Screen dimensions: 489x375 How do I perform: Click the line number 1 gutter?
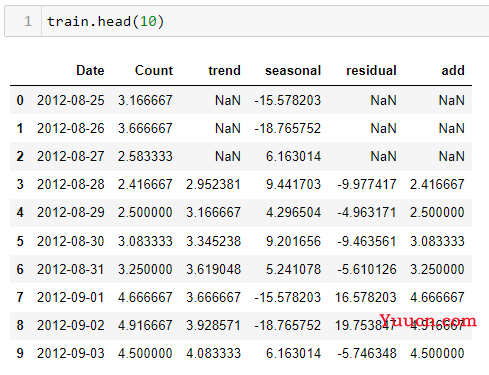click(x=28, y=21)
